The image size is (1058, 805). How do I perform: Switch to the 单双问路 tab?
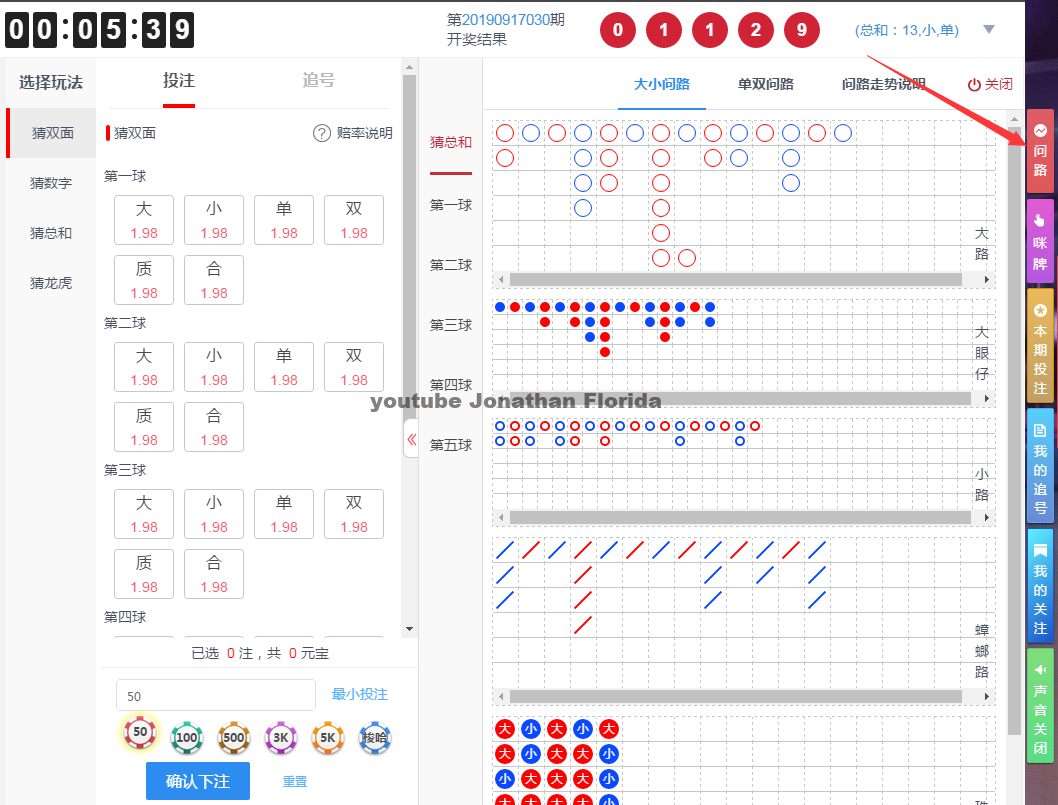[766, 84]
